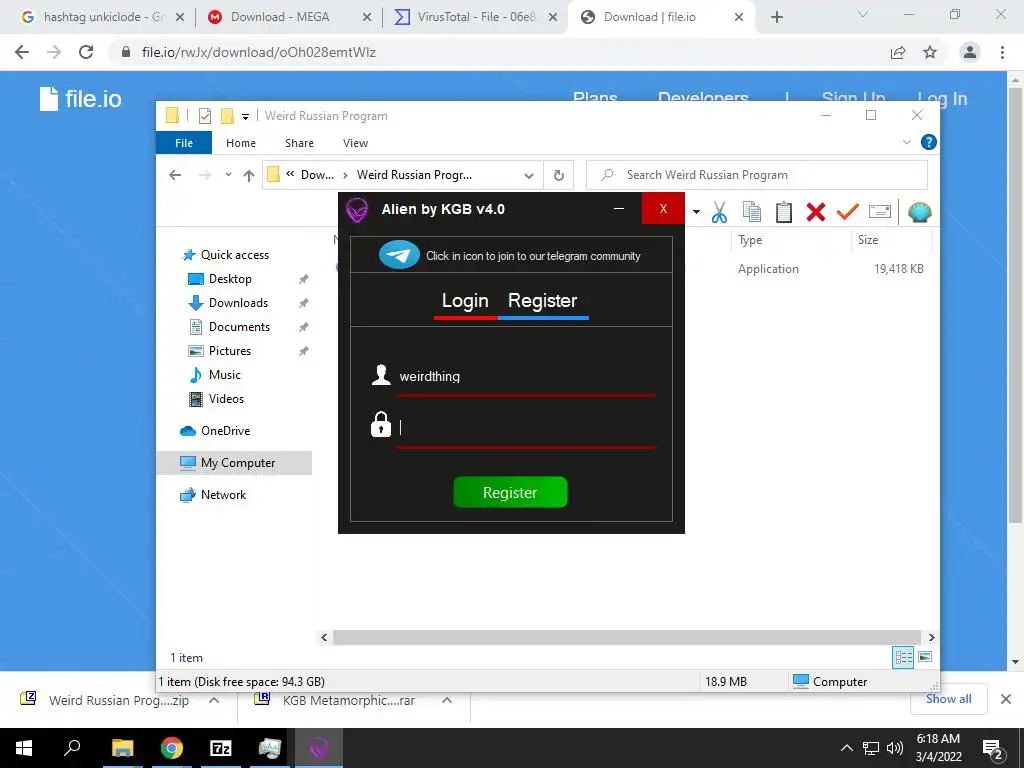Click the Paste clipboard icon in Explorer toolbar
The image size is (1024, 768).
pyautogui.click(x=784, y=212)
